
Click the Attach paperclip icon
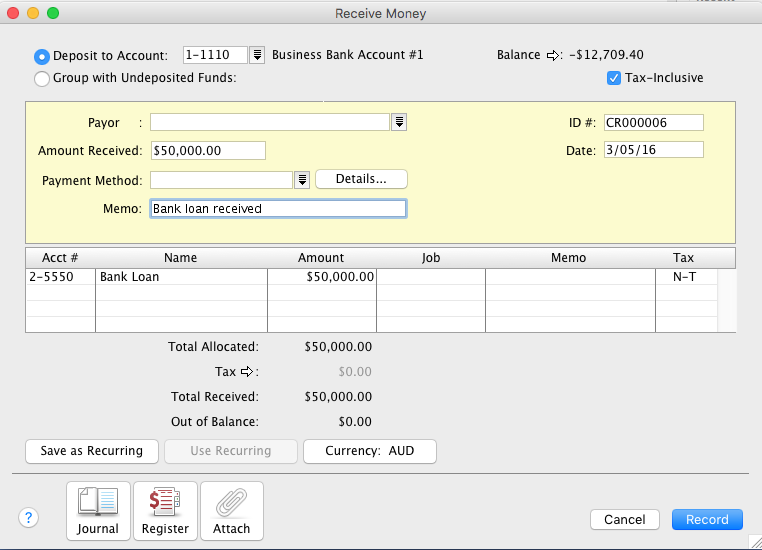point(232,511)
